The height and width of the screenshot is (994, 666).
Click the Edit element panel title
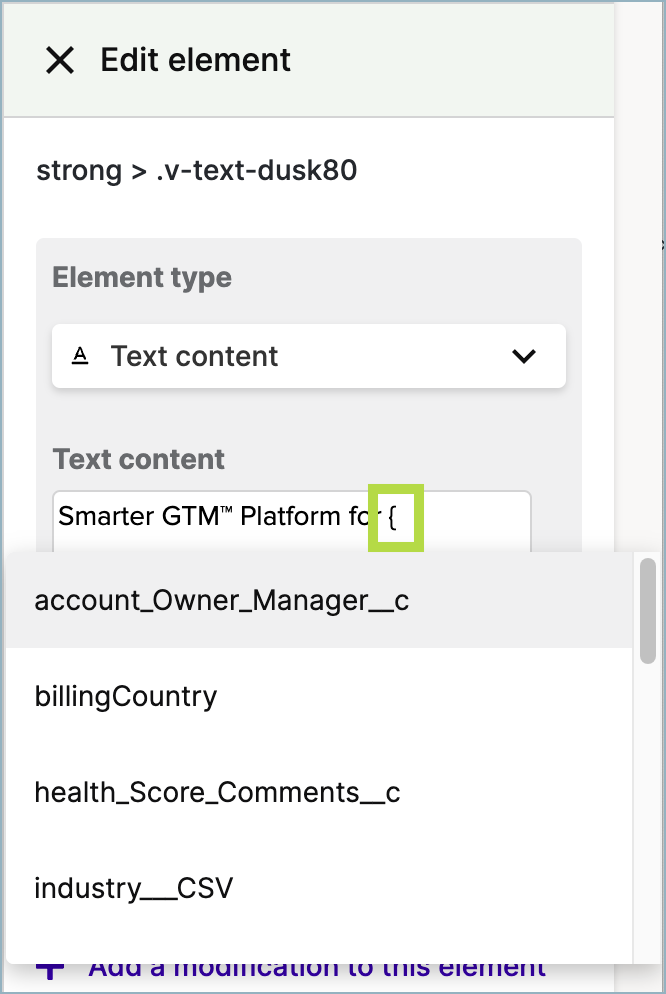point(195,61)
